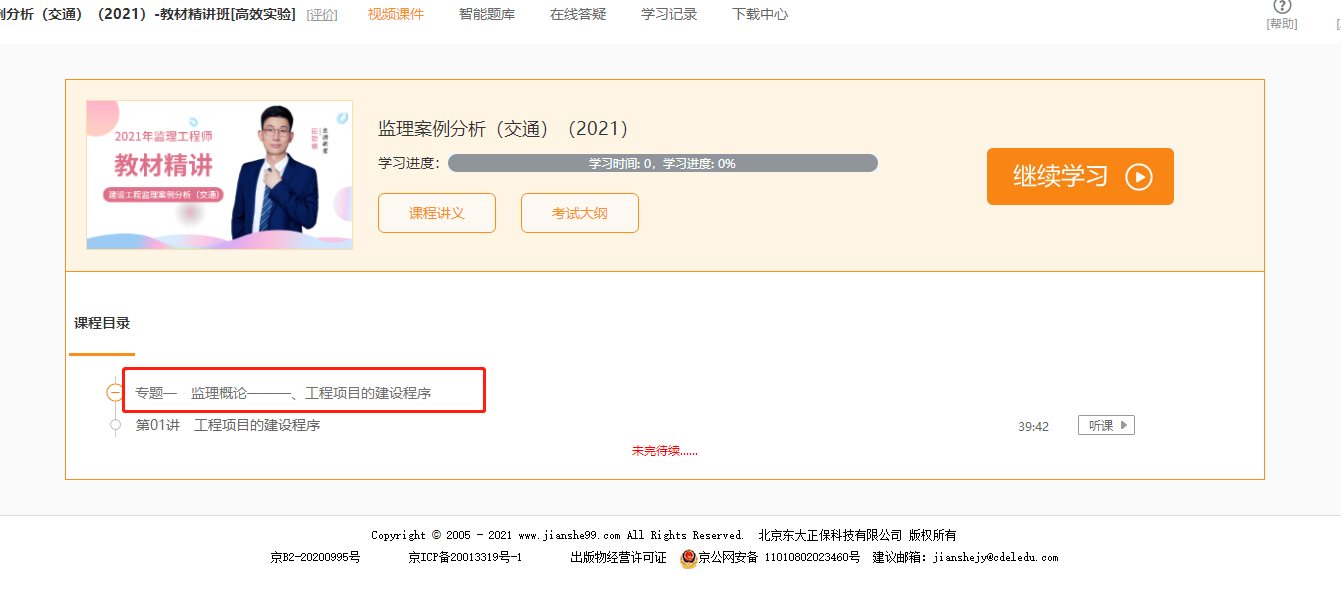Image resolution: width=1341 pixels, height=616 pixels.
Task: Open the 智能题库 tab
Action: [486, 14]
